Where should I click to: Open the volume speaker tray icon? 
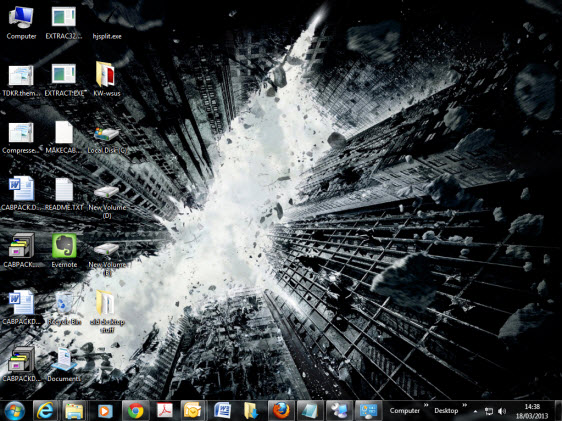[x=502, y=411]
